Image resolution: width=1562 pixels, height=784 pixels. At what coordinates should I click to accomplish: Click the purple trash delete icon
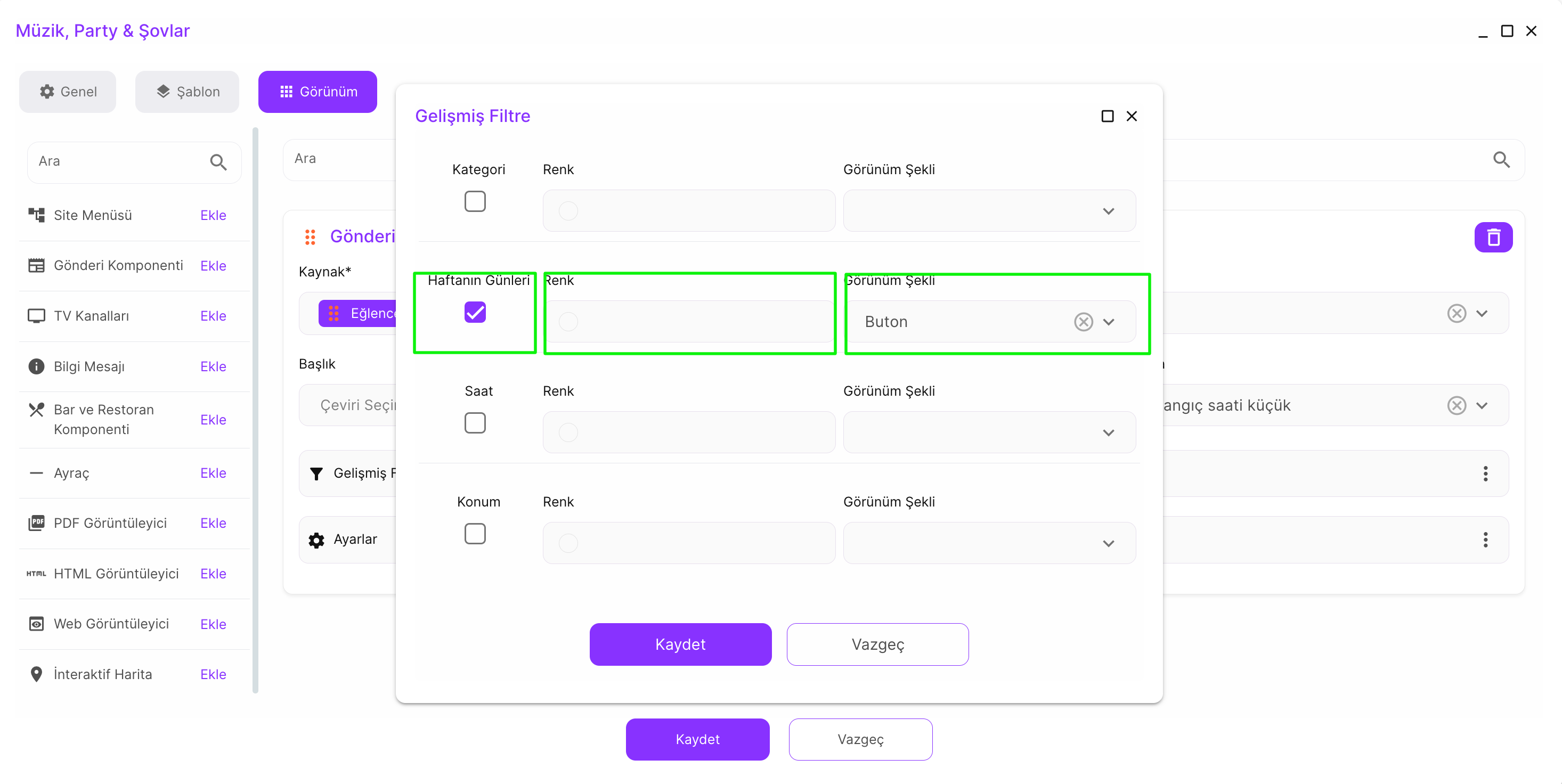1493,237
